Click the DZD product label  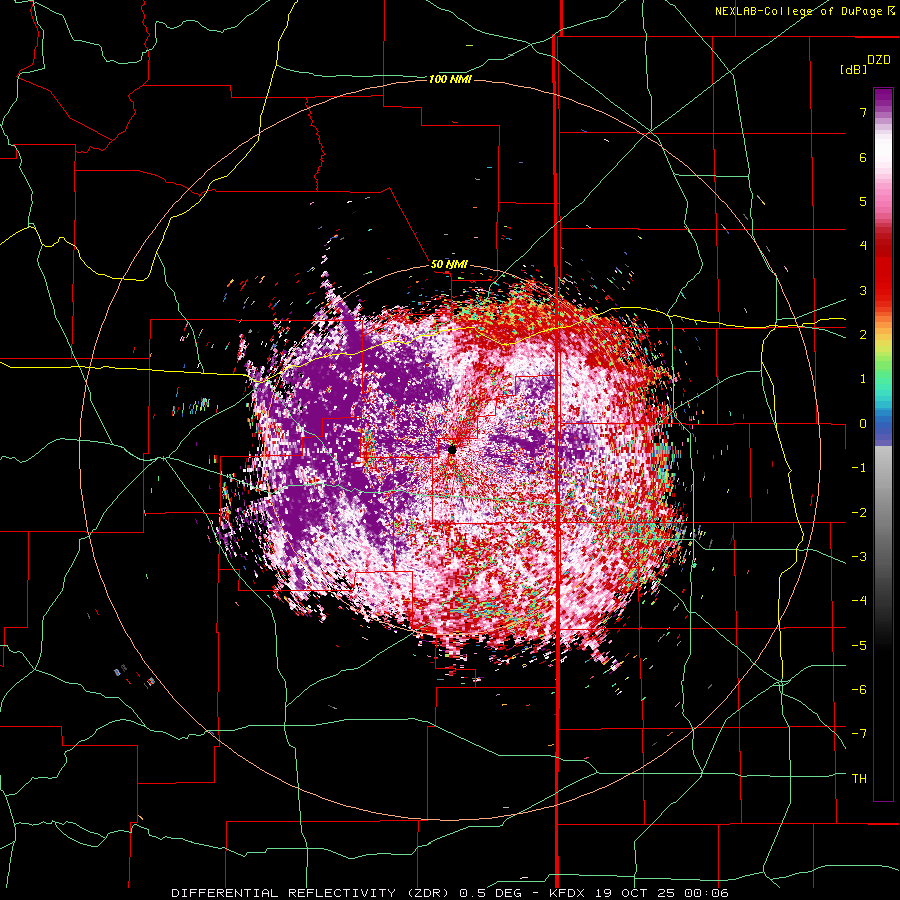(x=878, y=60)
